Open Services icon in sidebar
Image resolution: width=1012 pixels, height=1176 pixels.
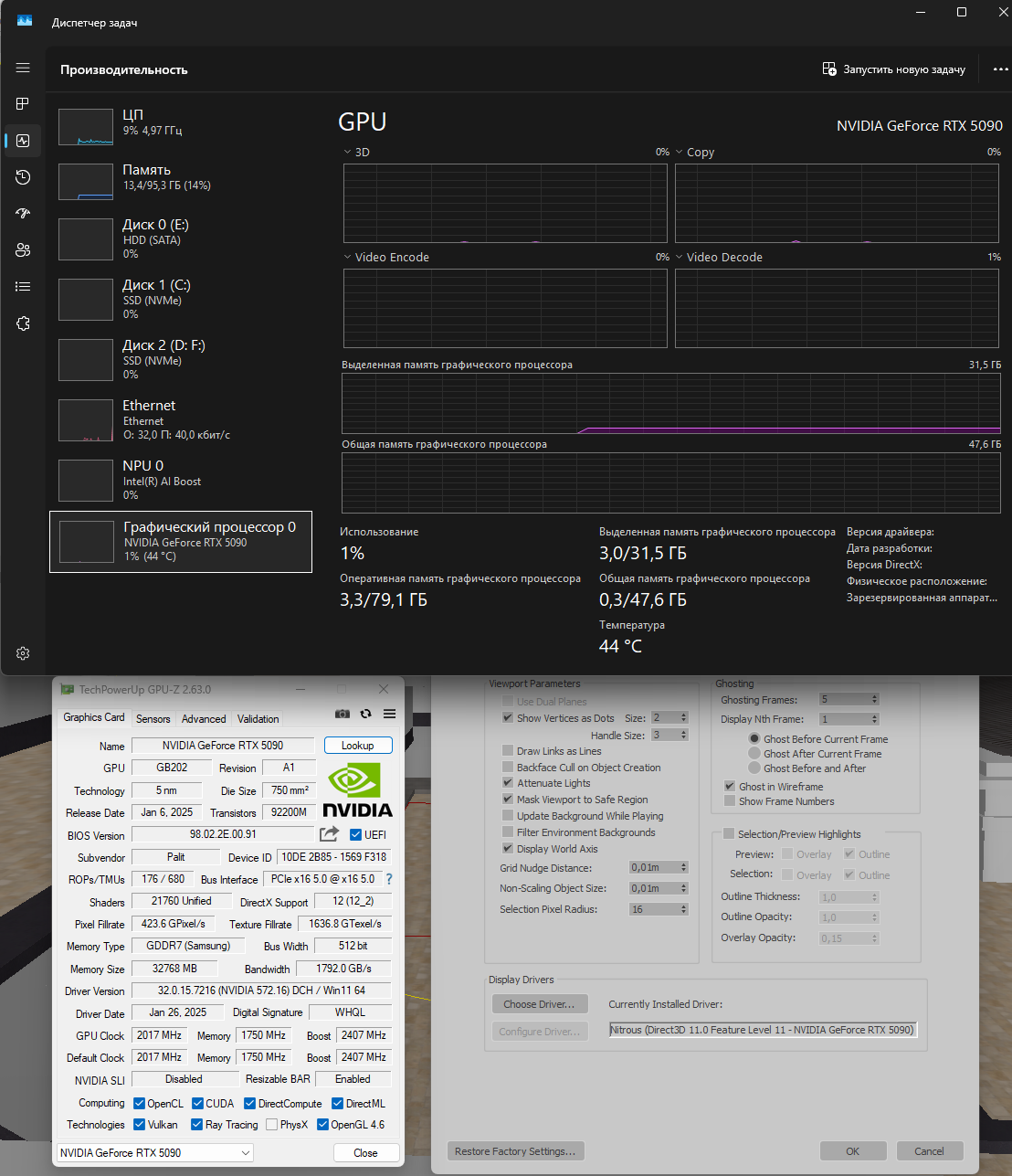(23, 323)
